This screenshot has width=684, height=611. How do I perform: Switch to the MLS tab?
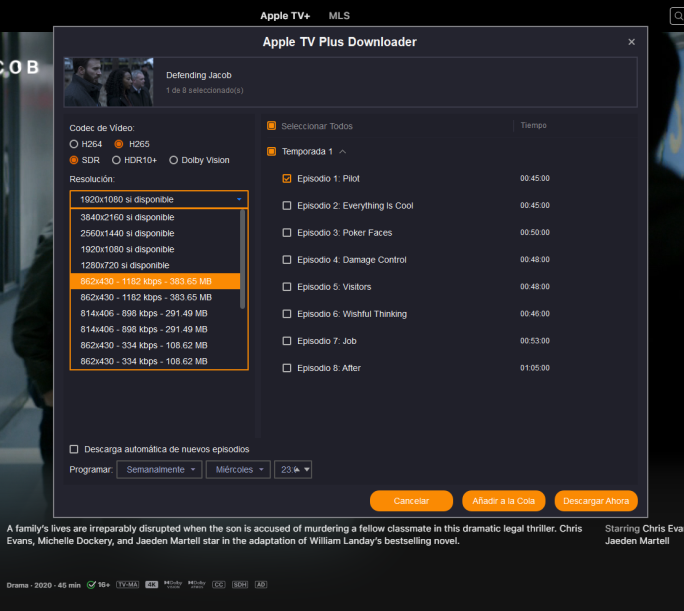(x=339, y=16)
